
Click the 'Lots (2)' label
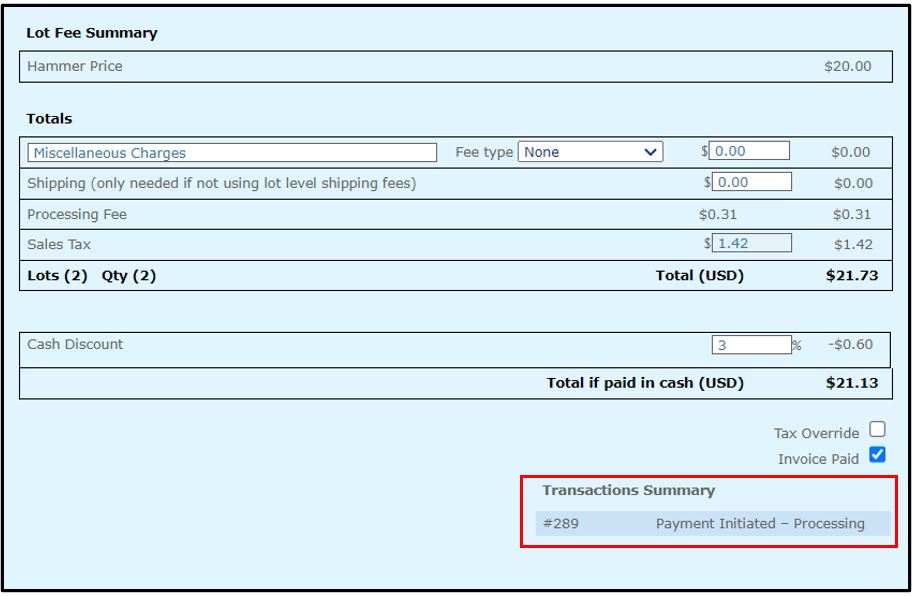[57, 276]
